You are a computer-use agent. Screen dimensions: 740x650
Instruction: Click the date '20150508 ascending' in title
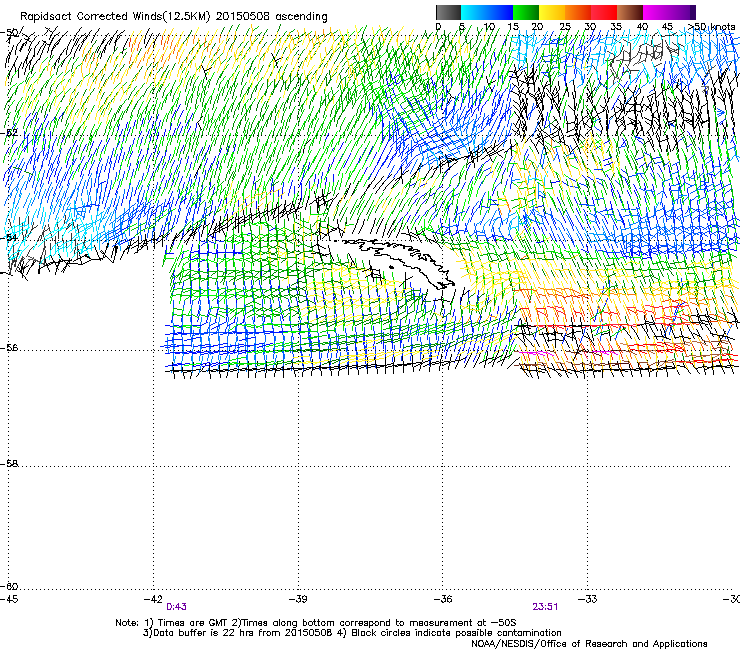271,16
